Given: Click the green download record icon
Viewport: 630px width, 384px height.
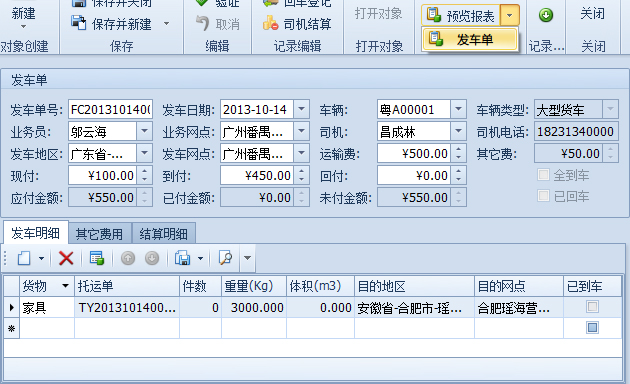Looking at the screenshot, I should tap(546, 15).
